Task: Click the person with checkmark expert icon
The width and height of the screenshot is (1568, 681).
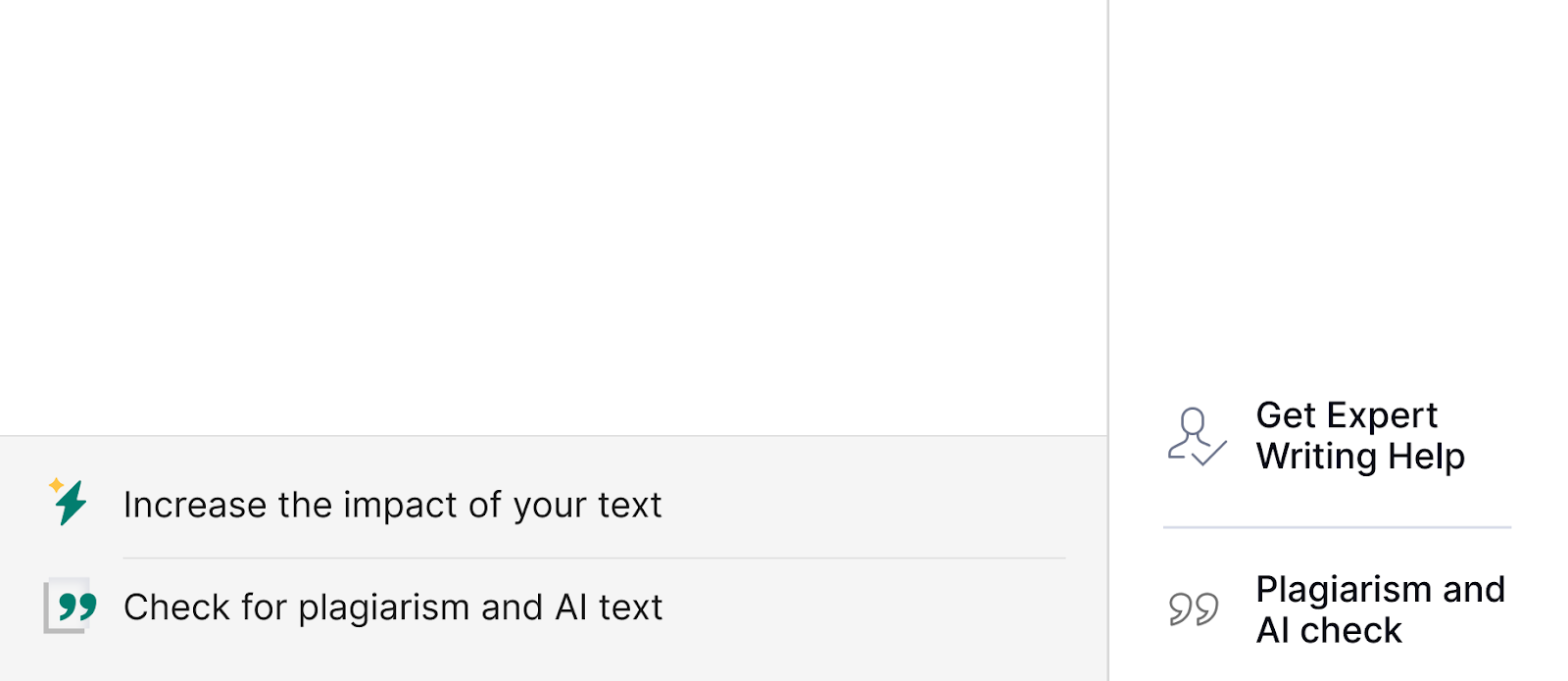Action: (1197, 437)
